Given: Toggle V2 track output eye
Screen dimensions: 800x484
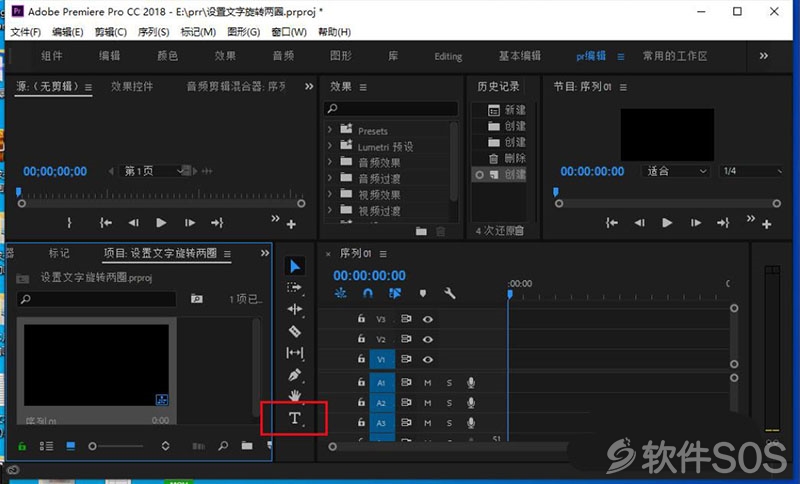Looking at the screenshot, I should (x=428, y=339).
